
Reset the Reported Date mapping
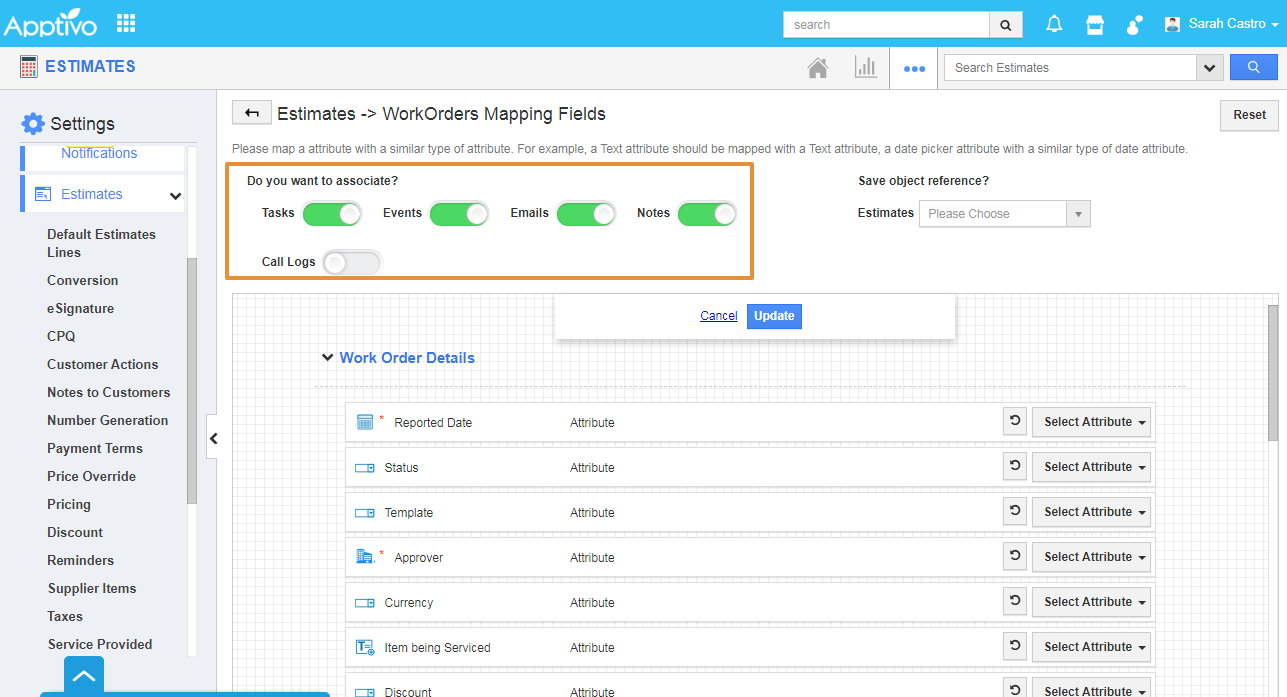pos(1015,422)
